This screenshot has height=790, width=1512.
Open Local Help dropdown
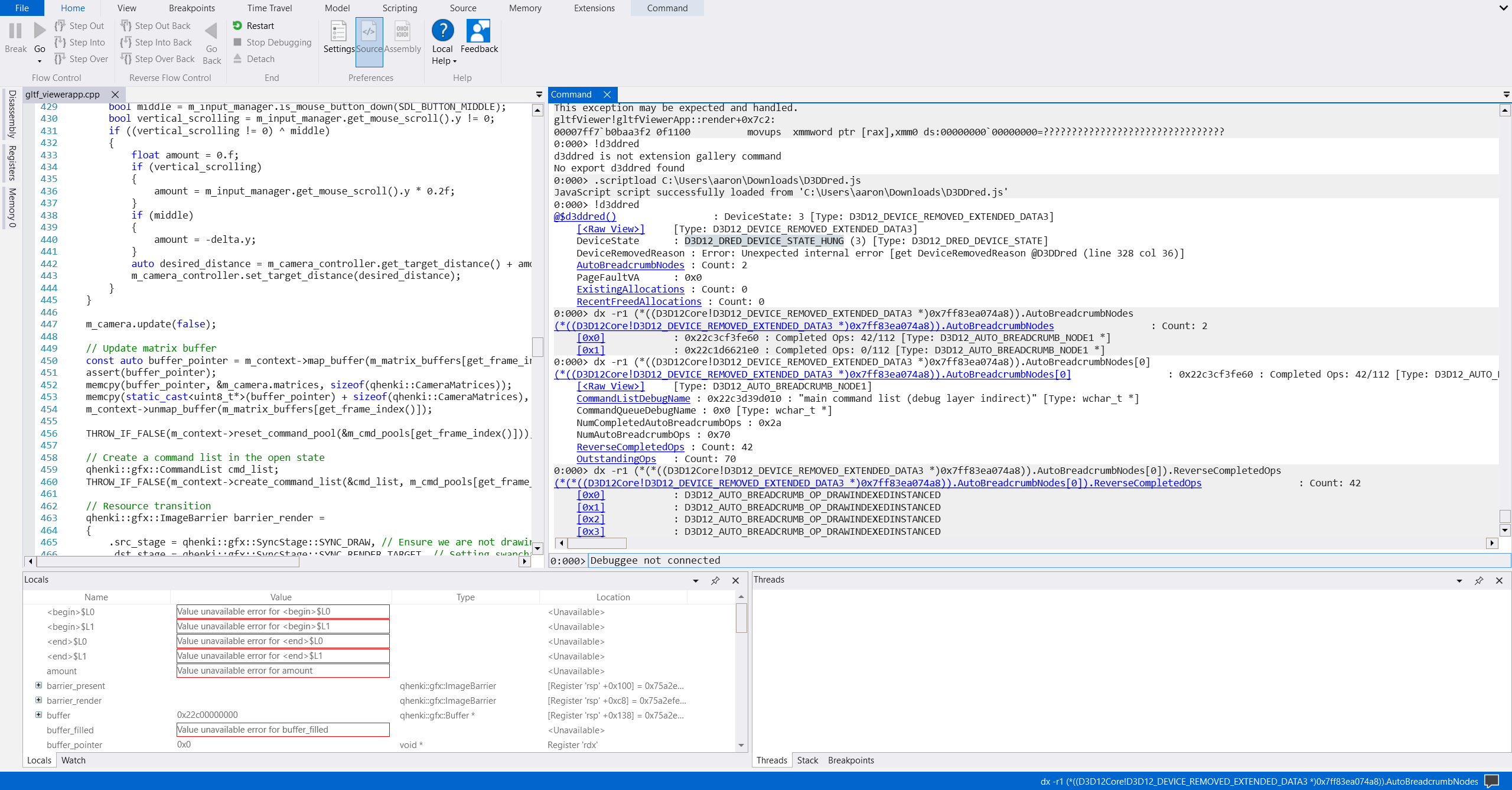(444, 61)
